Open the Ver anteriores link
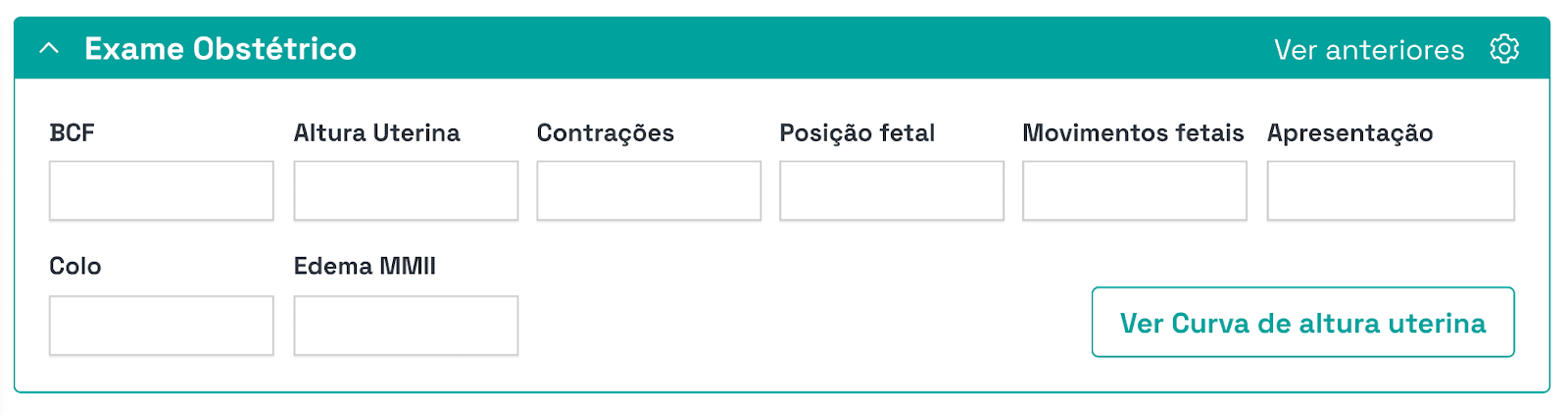The width and height of the screenshot is (1568, 415). point(1369,50)
